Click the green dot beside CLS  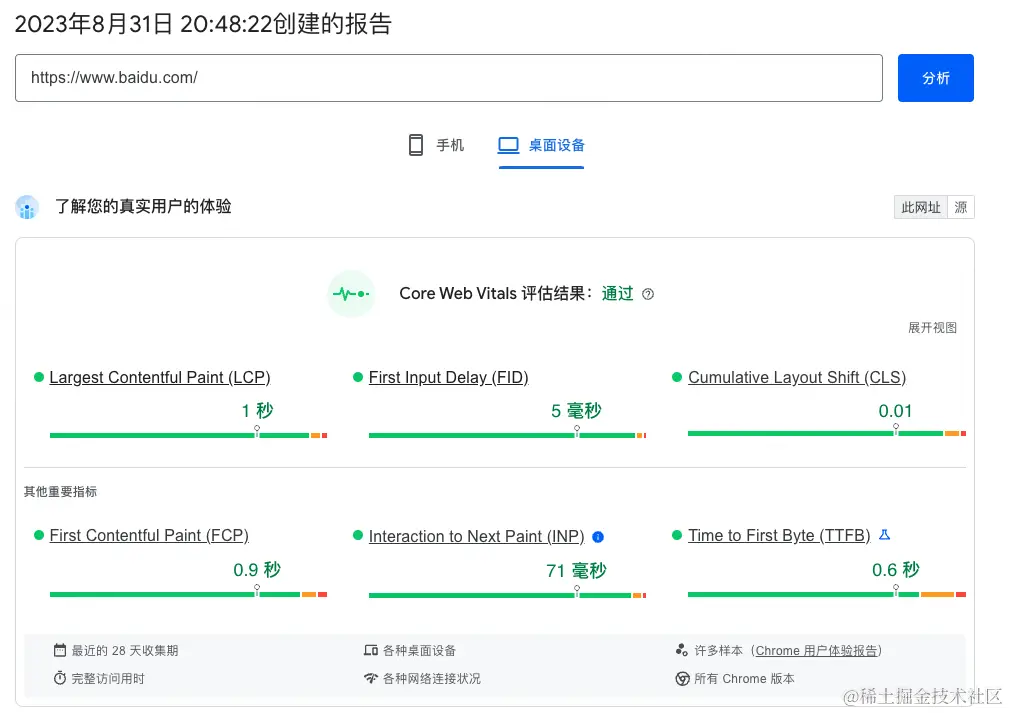tap(677, 377)
